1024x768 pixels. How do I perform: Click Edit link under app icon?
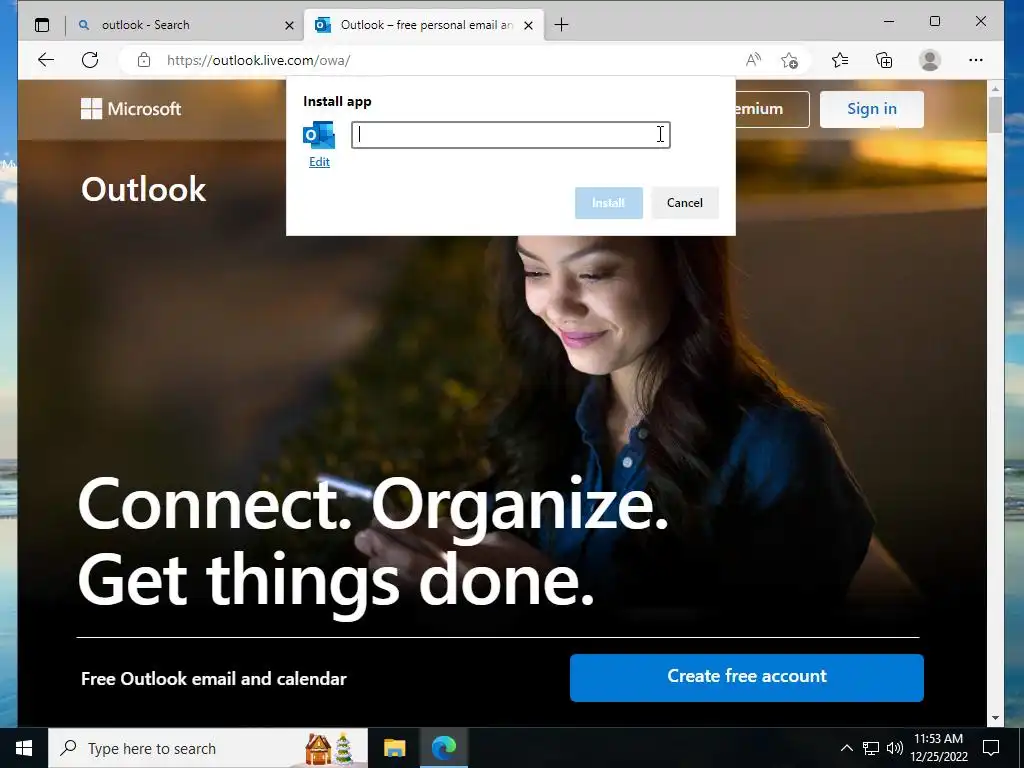[x=319, y=162]
